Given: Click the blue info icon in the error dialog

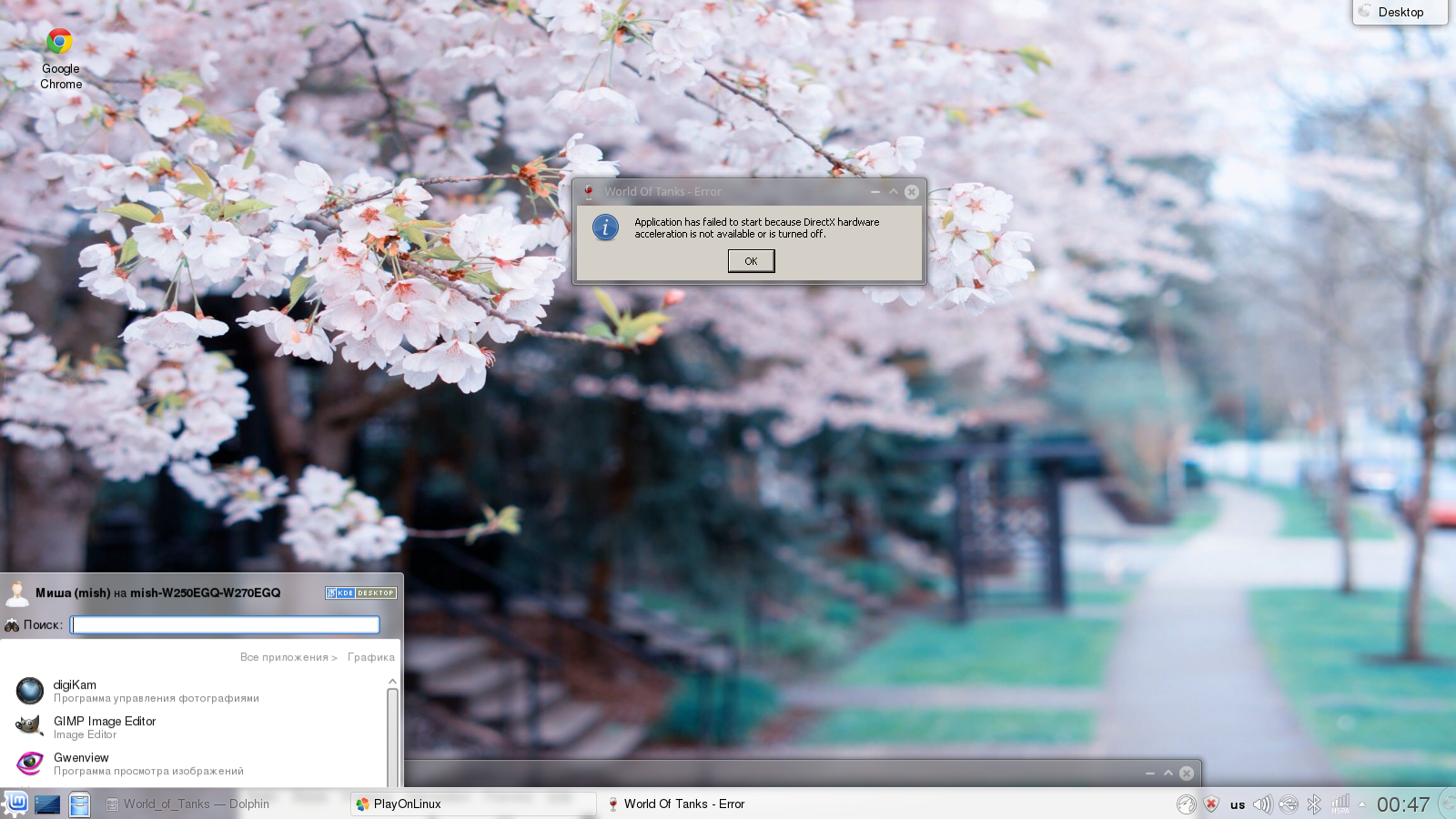Looking at the screenshot, I should click(605, 227).
